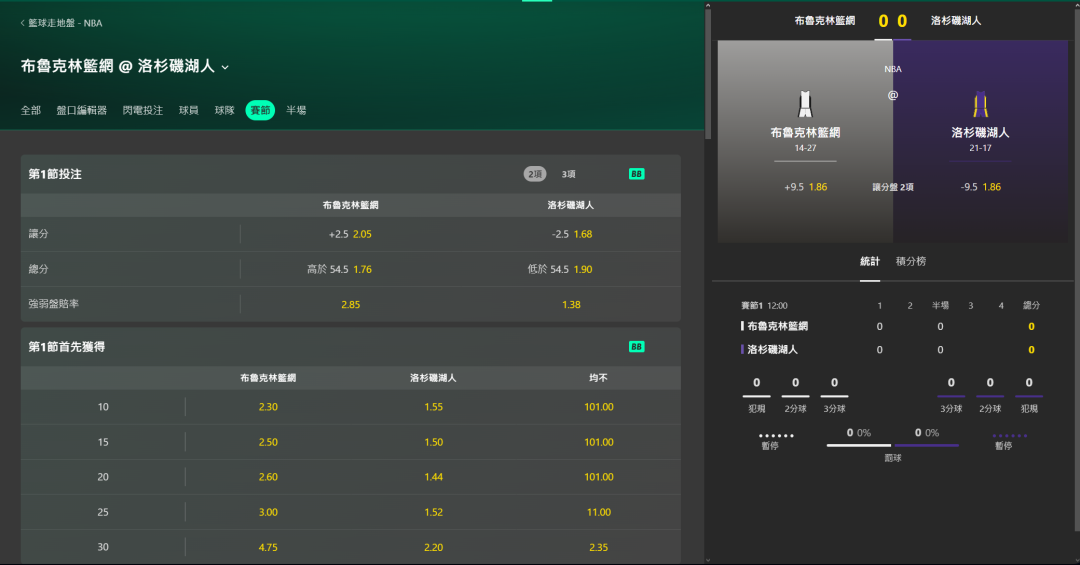
Task: Switch to the 球員 tab
Action: 189,110
